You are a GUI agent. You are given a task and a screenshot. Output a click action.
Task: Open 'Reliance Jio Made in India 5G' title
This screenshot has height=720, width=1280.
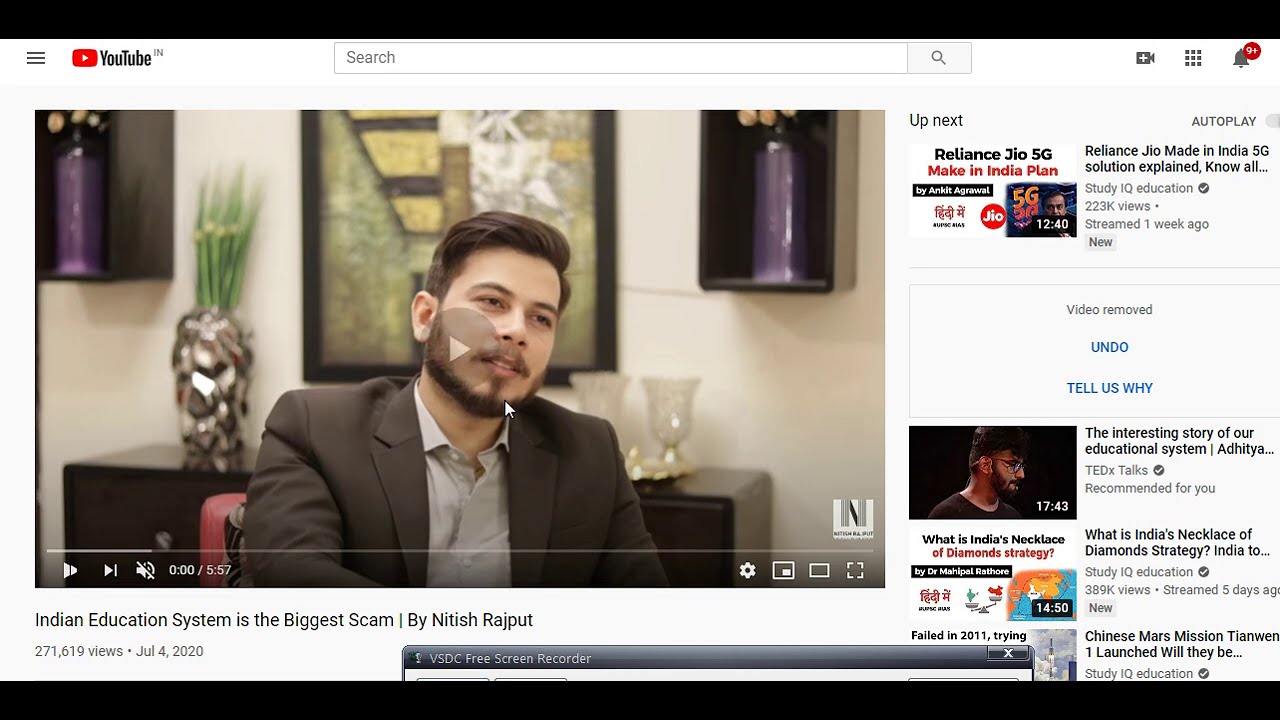1177,159
